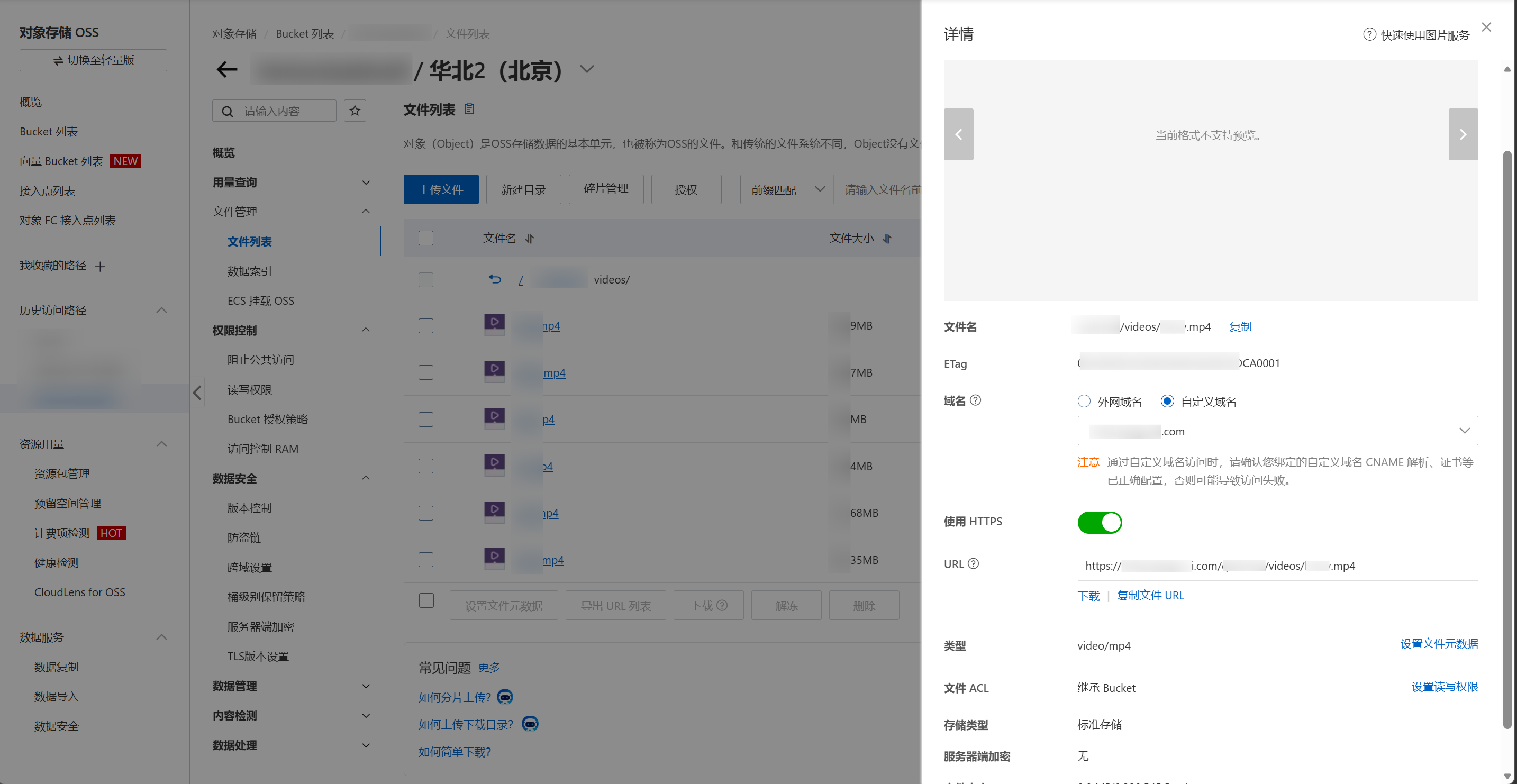The width and height of the screenshot is (1517, 784).
Task: Click the 复制文件 URL link
Action: pos(1151,595)
